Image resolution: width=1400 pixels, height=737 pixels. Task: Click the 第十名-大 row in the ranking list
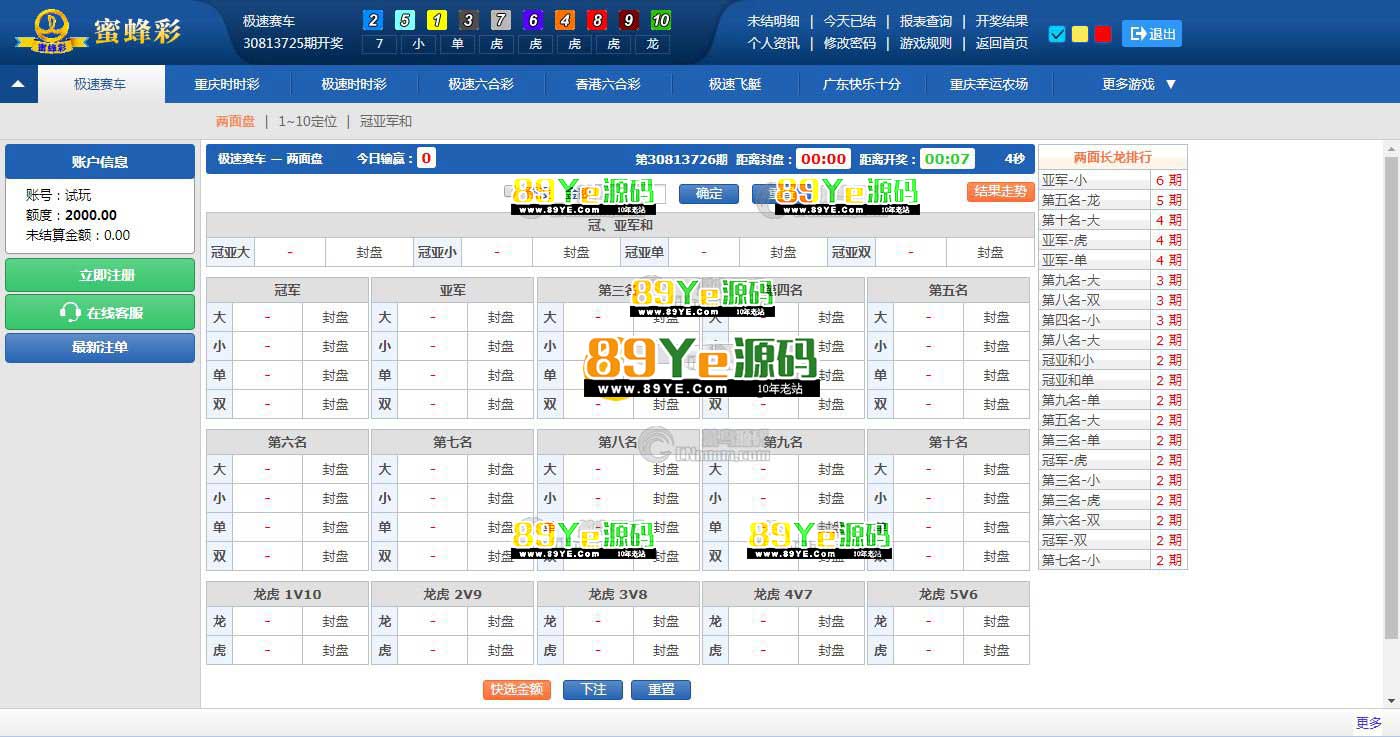(1112, 220)
